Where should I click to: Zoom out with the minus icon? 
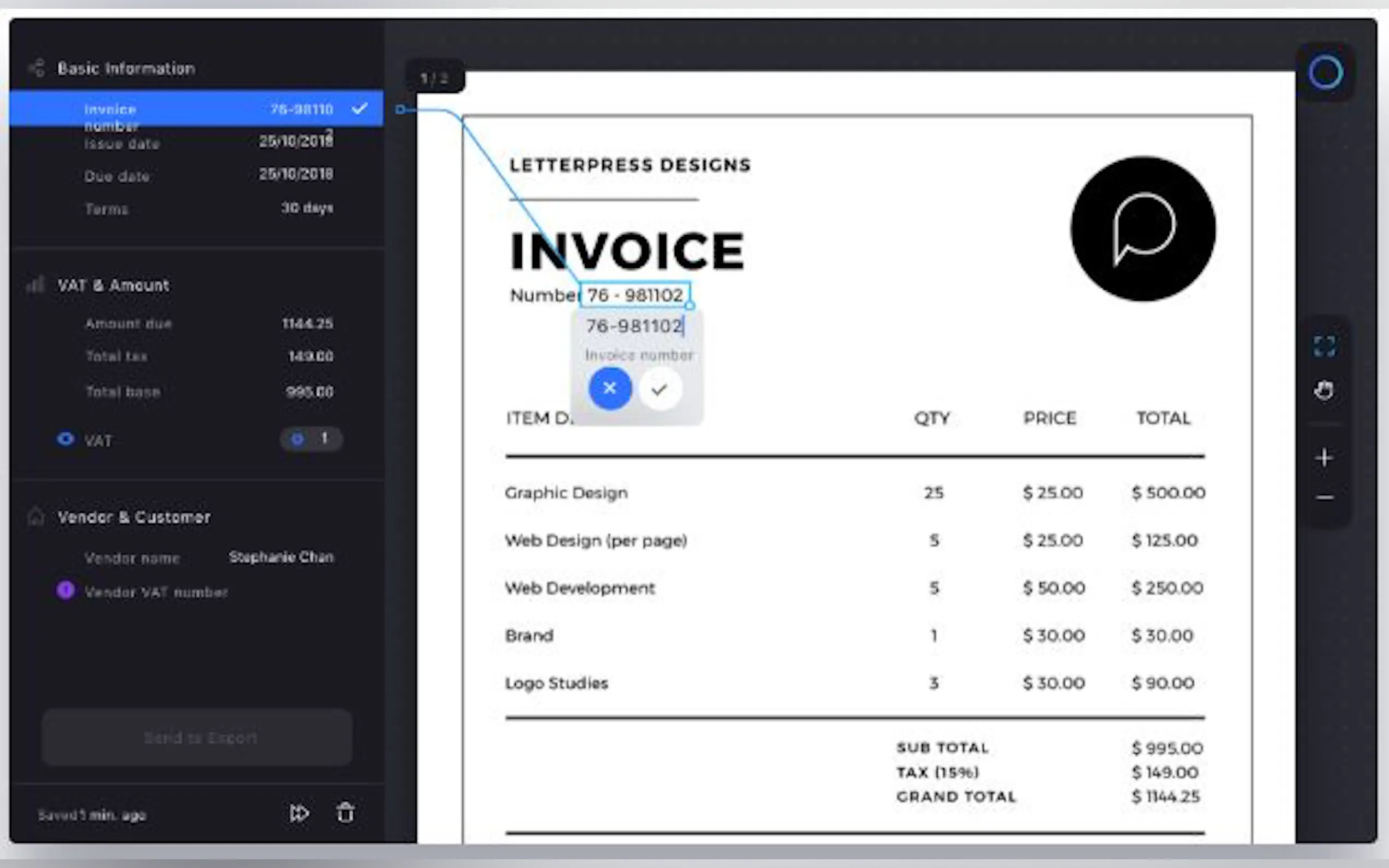[x=1324, y=497]
